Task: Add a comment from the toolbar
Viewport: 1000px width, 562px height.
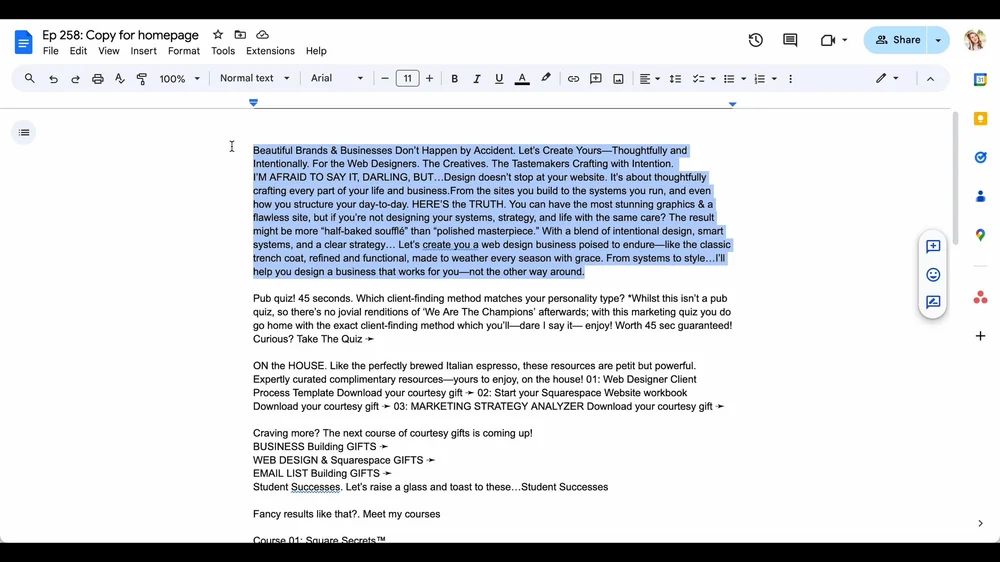Action: pos(596,78)
